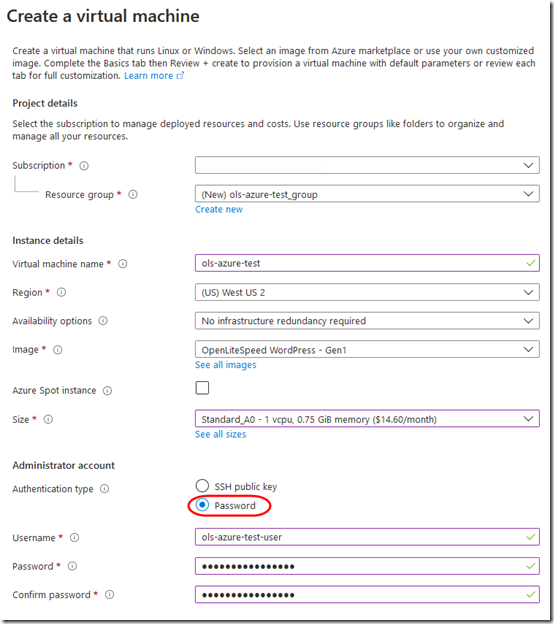Click the Azure Spot instance info icon
This screenshot has height=624, width=554.
tap(107, 391)
